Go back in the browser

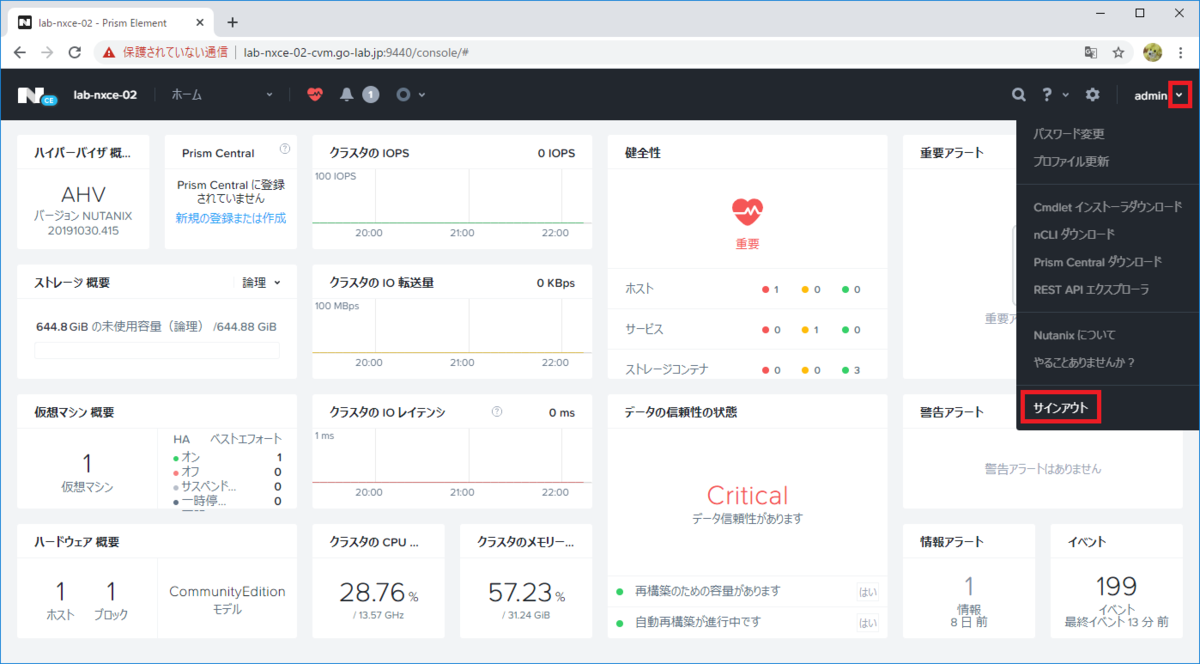[20, 52]
